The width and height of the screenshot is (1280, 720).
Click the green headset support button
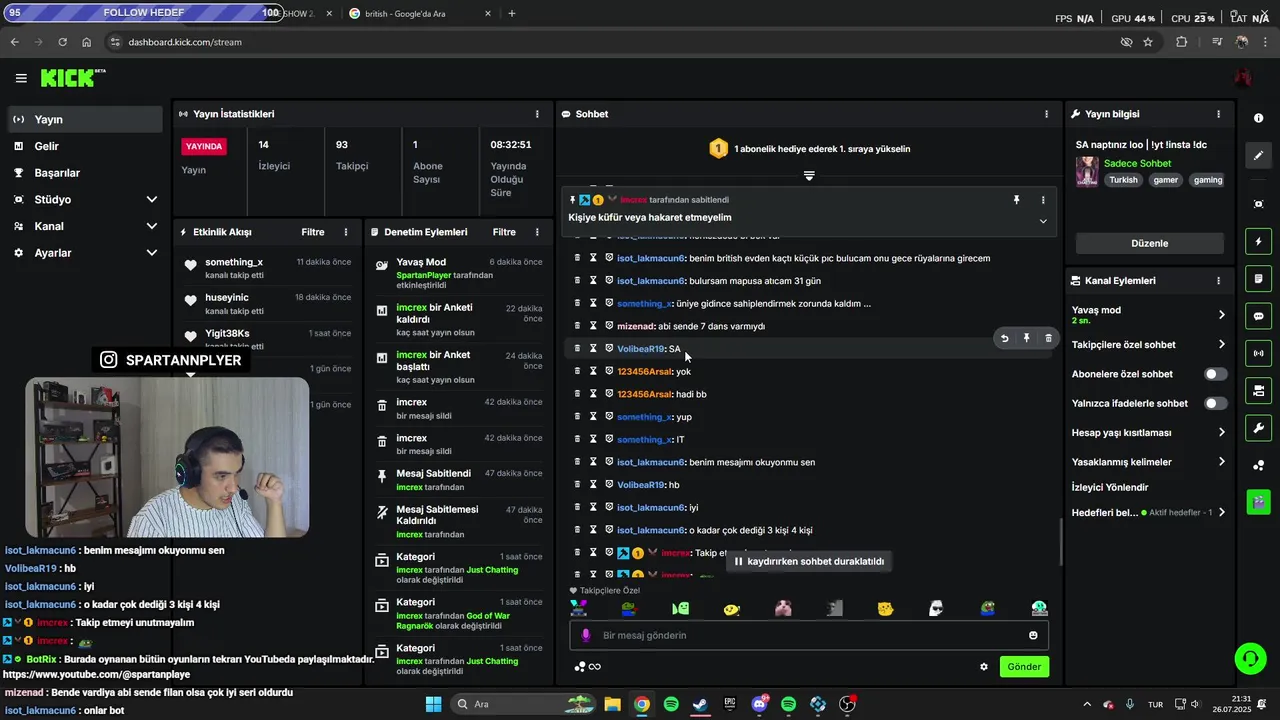(x=1250, y=658)
